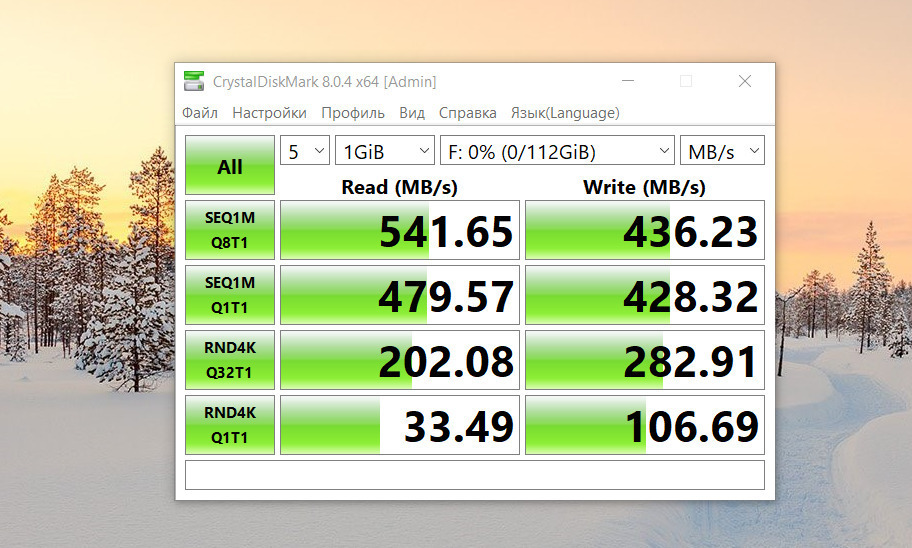This screenshot has height=548, width=912.
Task: Click the SEQ1M Q8T1 write result 436.23
Action: pyautogui.click(x=644, y=230)
